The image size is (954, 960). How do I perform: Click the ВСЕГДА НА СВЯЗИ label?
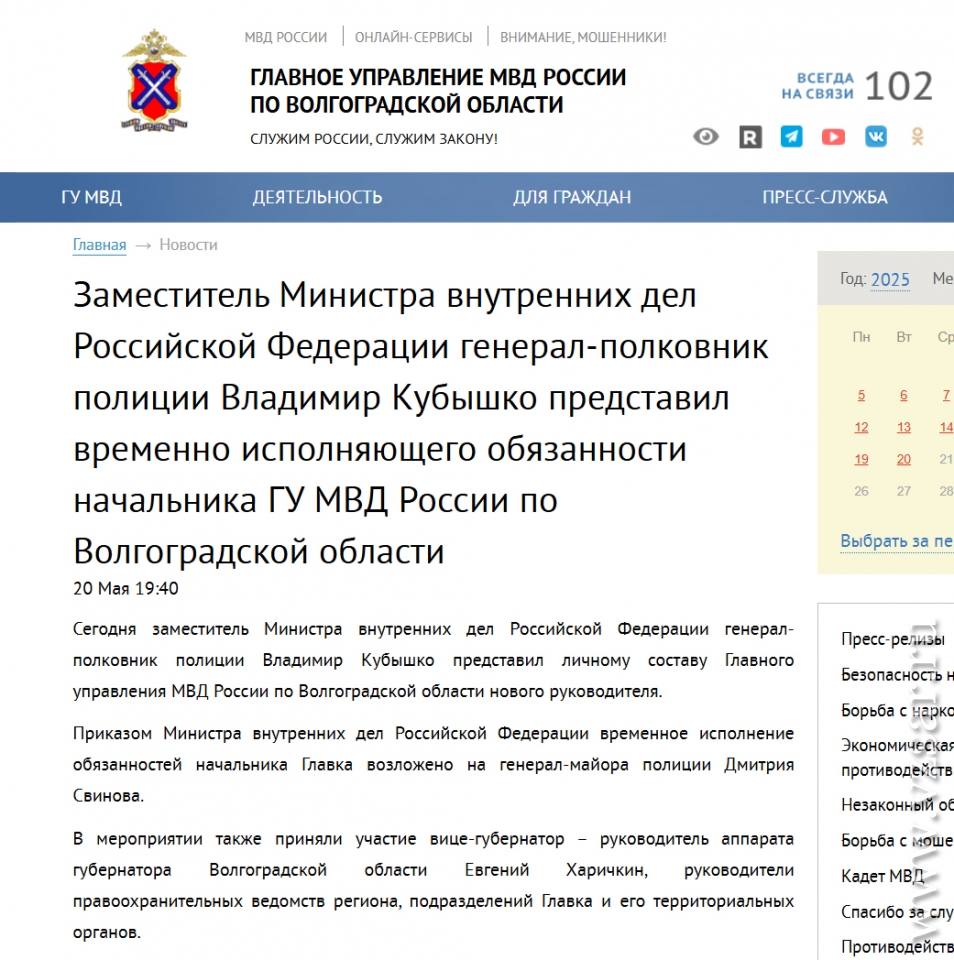tap(817, 86)
